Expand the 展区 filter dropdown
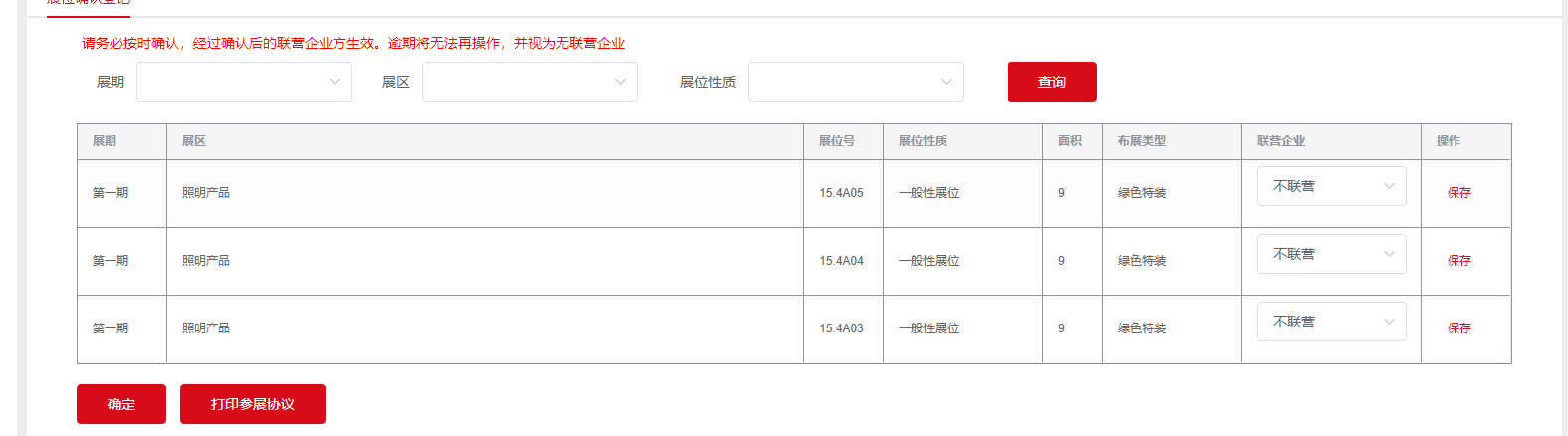 click(x=530, y=82)
